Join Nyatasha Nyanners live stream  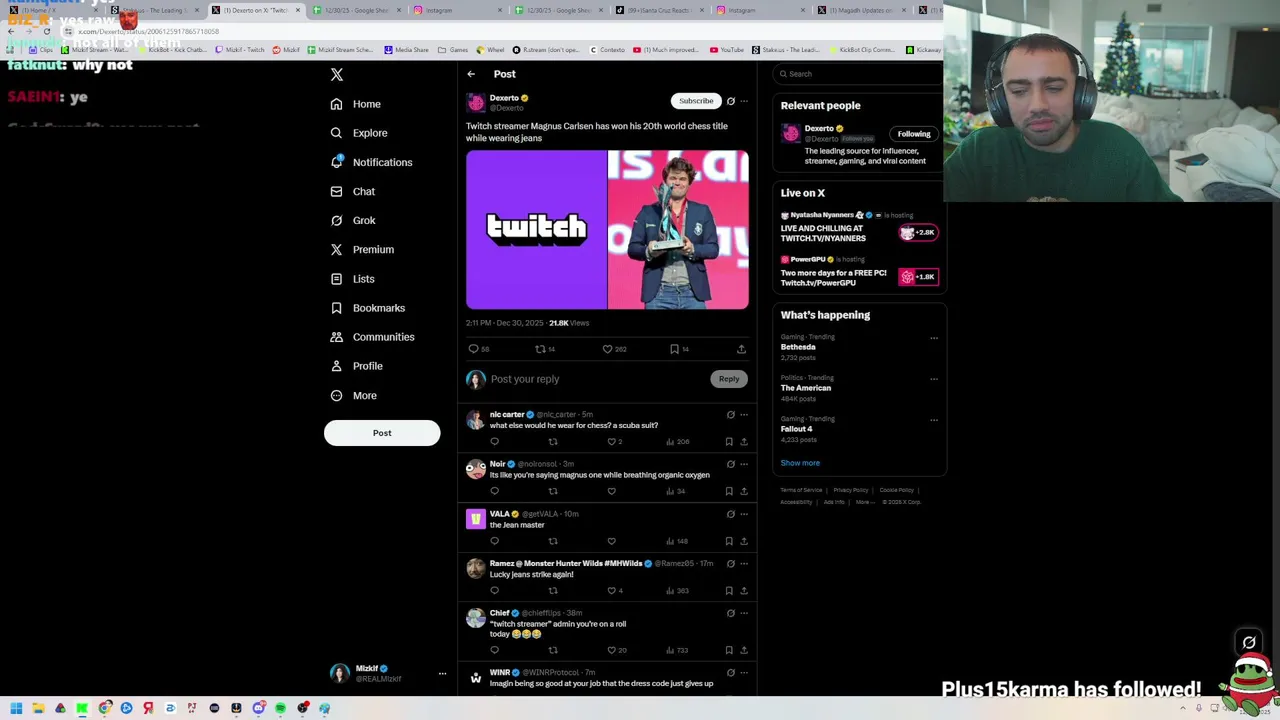point(860,229)
